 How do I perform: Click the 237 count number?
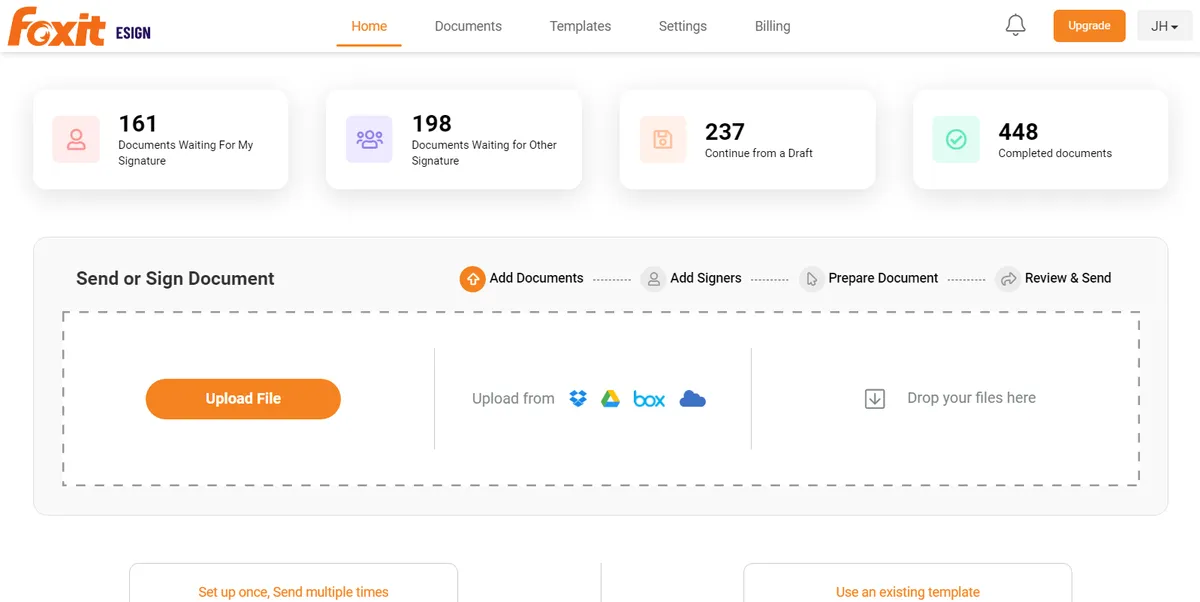725,132
